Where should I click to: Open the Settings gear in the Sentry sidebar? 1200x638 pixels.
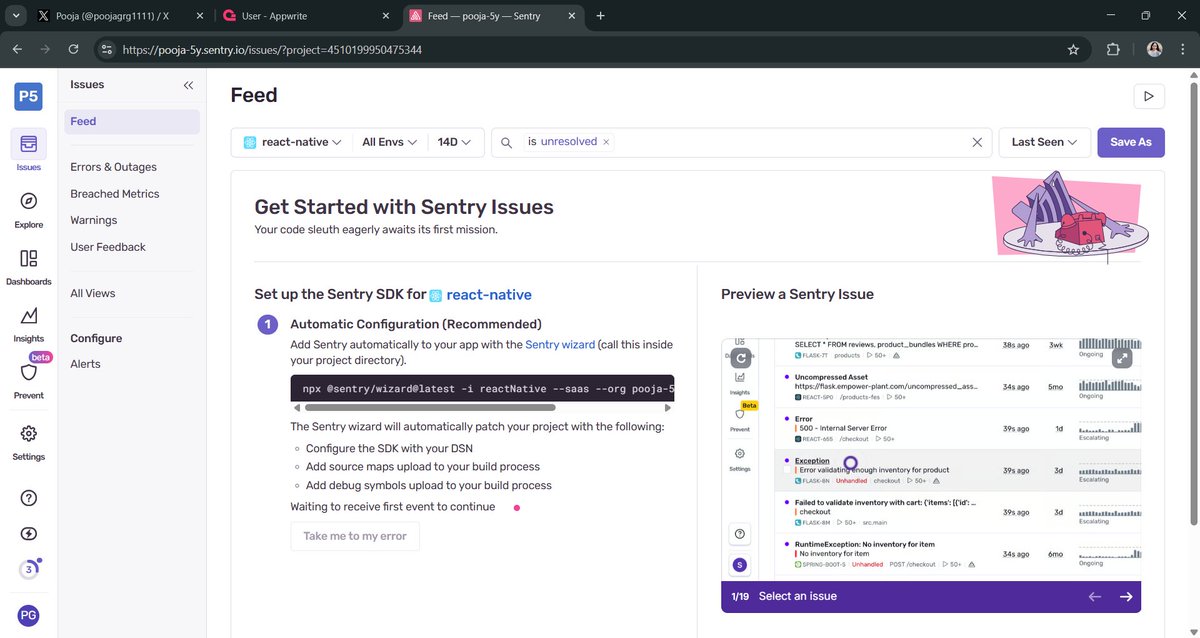pyautogui.click(x=29, y=434)
